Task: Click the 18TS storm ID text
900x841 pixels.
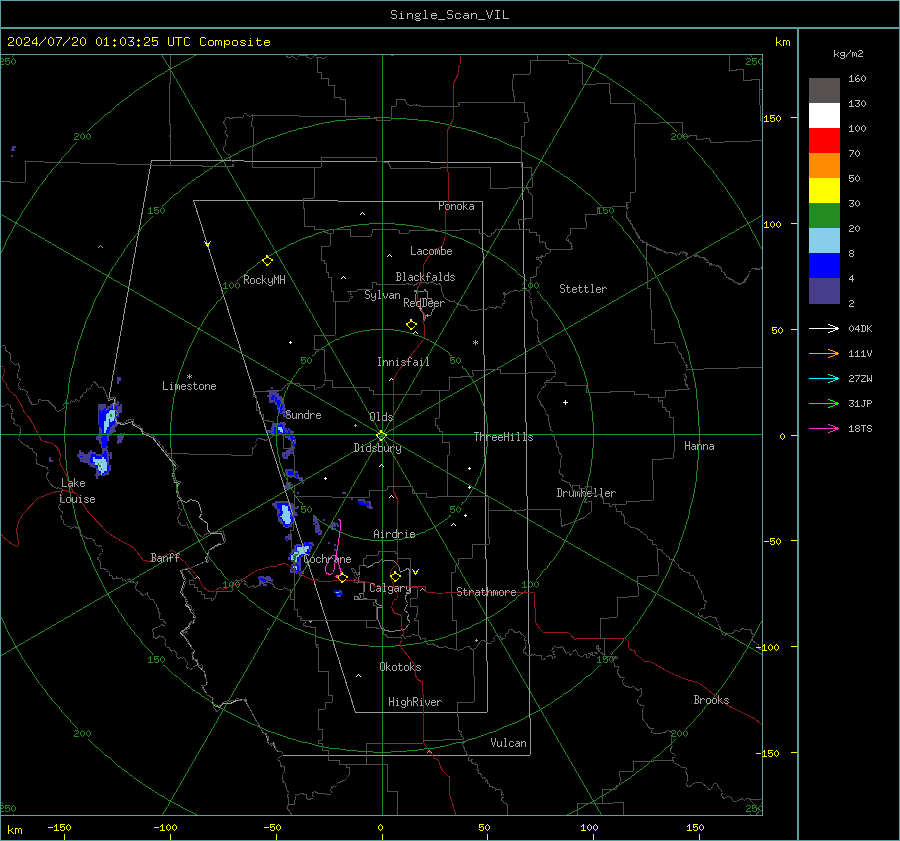Action: coord(860,429)
